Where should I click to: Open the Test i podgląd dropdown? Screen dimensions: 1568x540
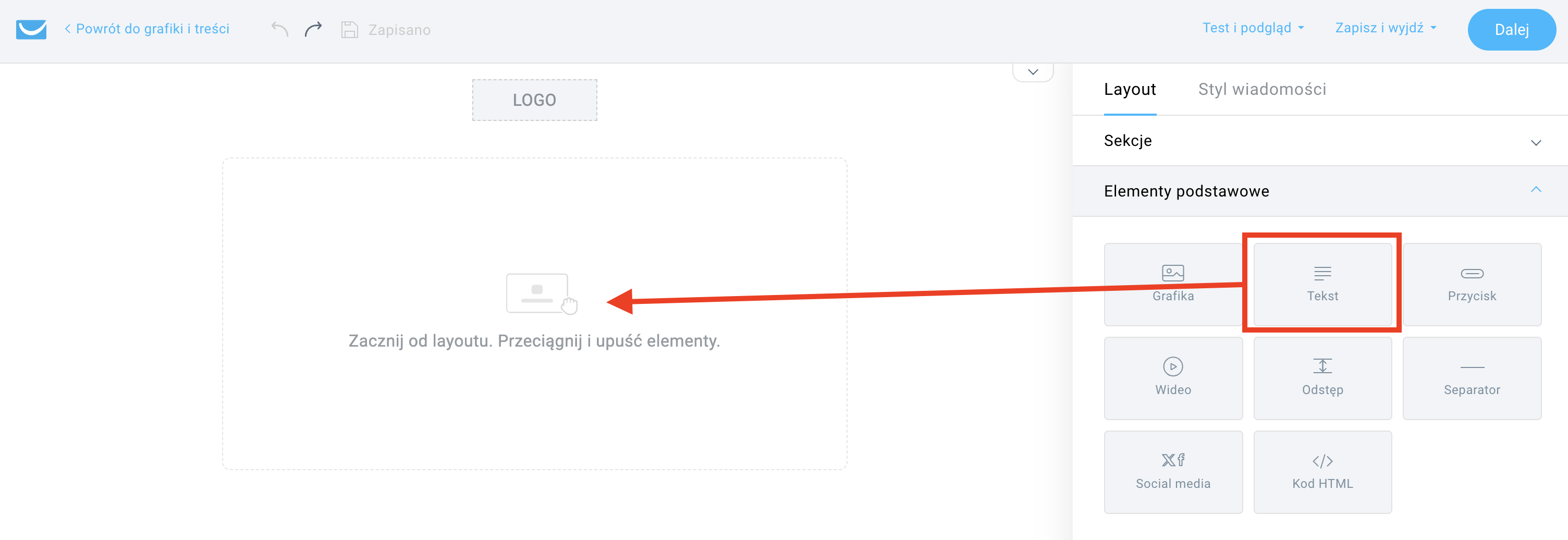(x=1253, y=28)
